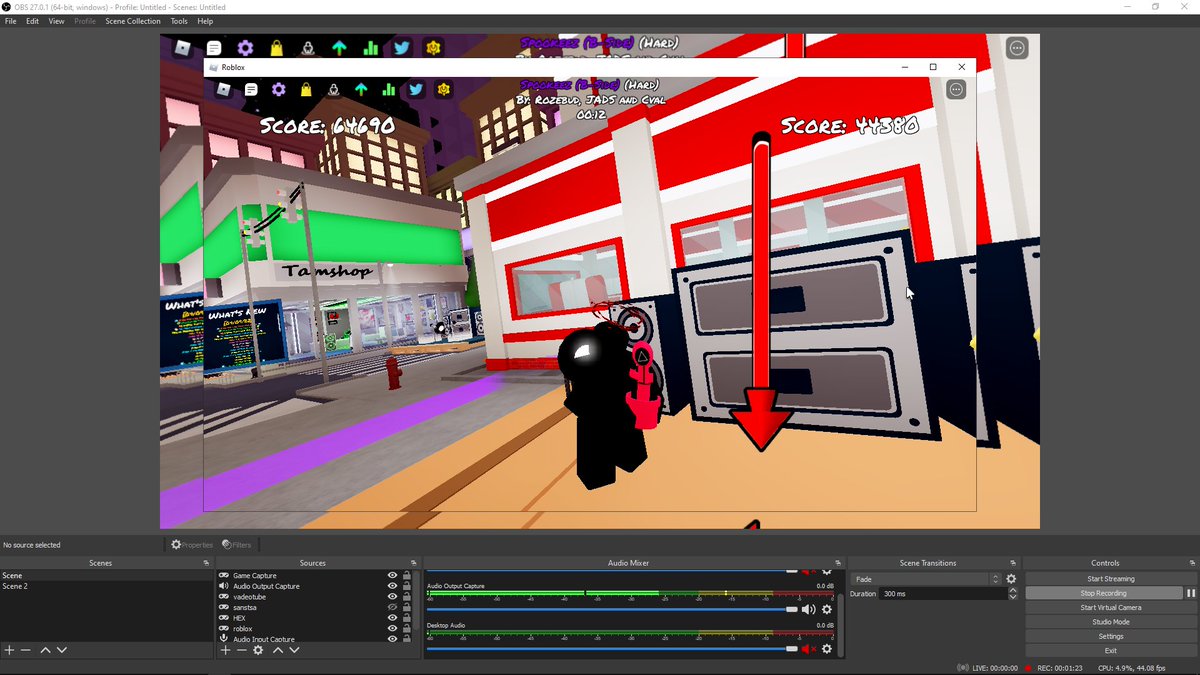Open the Tools menu
Image resolution: width=1200 pixels, height=675 pixels.
click(179, 21)
